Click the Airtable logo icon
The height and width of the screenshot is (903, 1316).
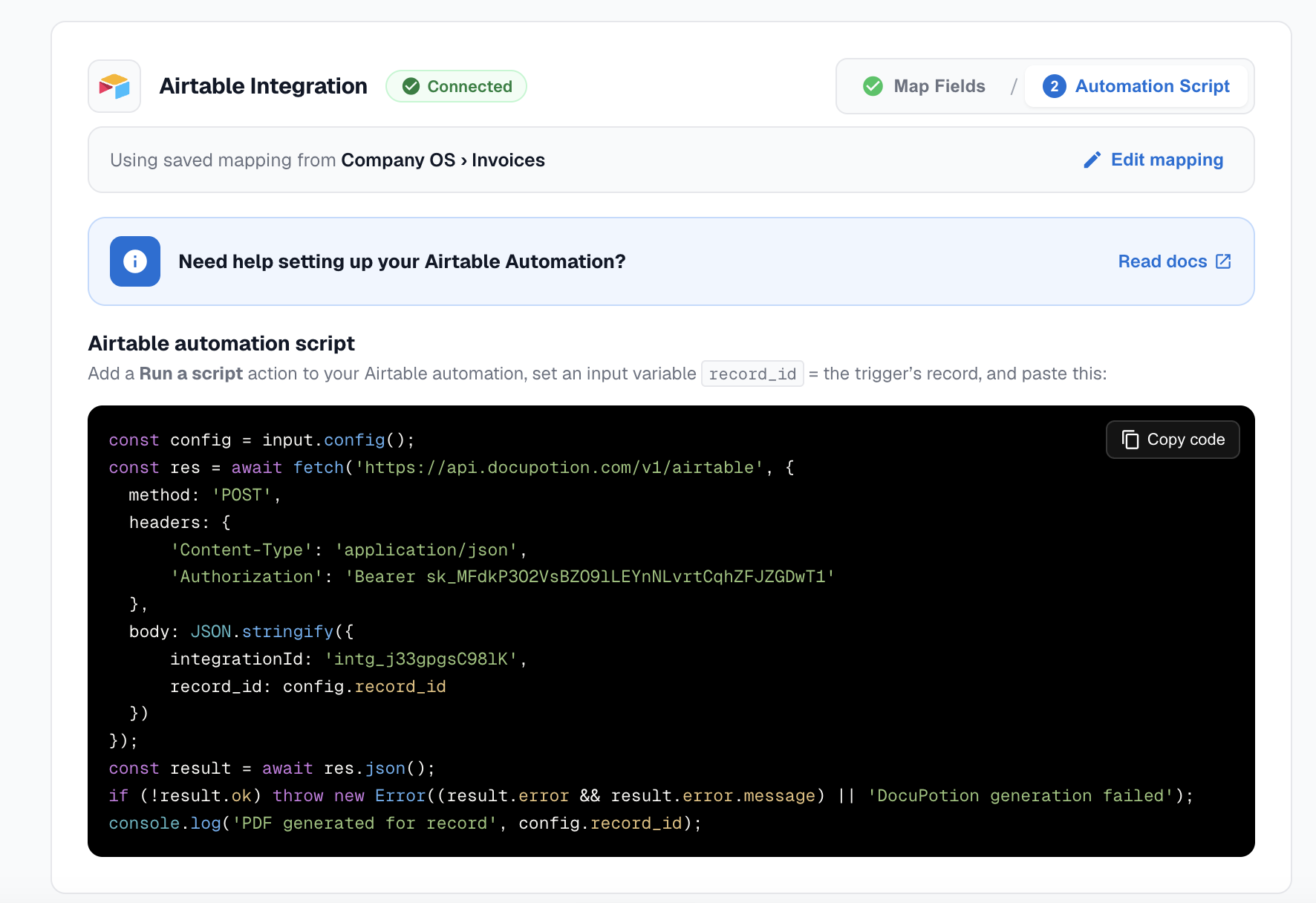pos(114,86)
